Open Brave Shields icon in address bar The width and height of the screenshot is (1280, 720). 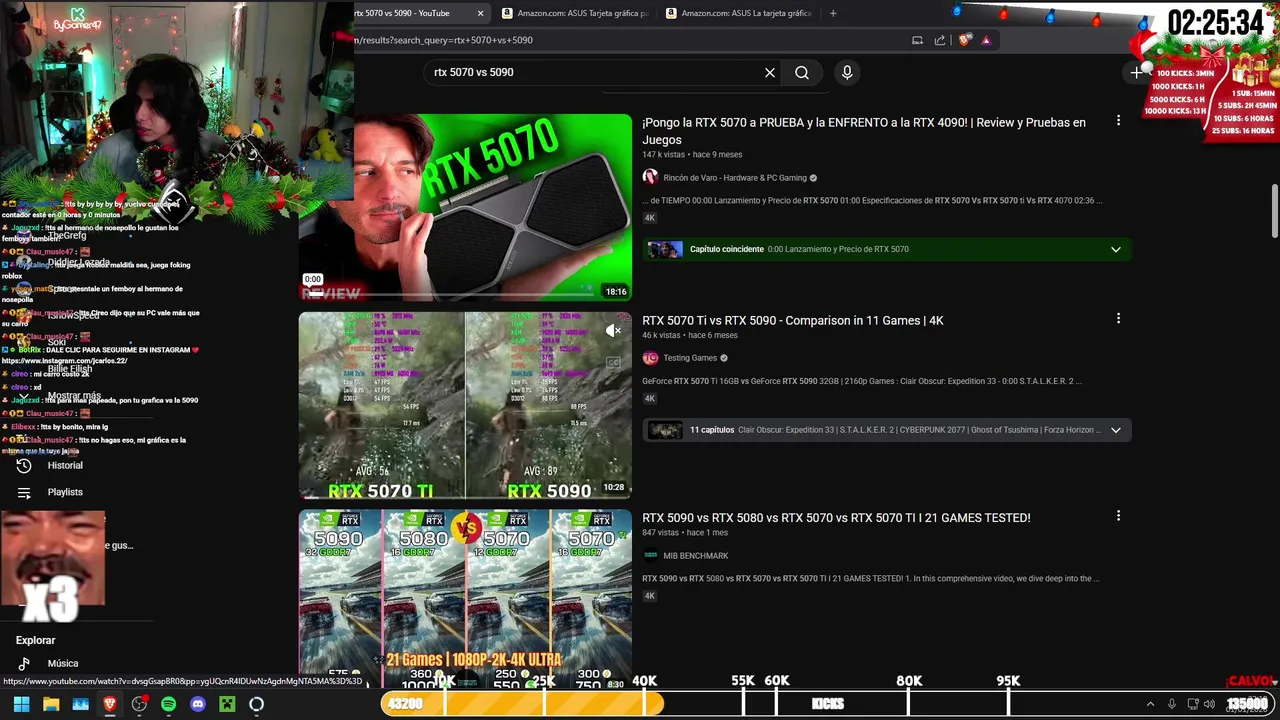tap(964, 40)
